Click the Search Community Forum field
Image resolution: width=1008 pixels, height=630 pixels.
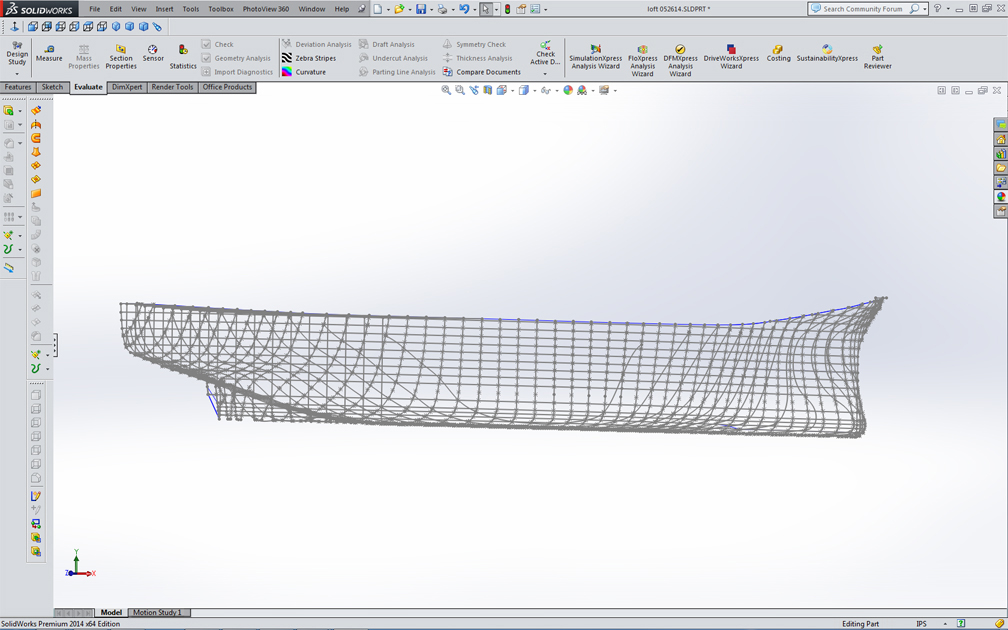pyautogui.click(x=864, y=9)
